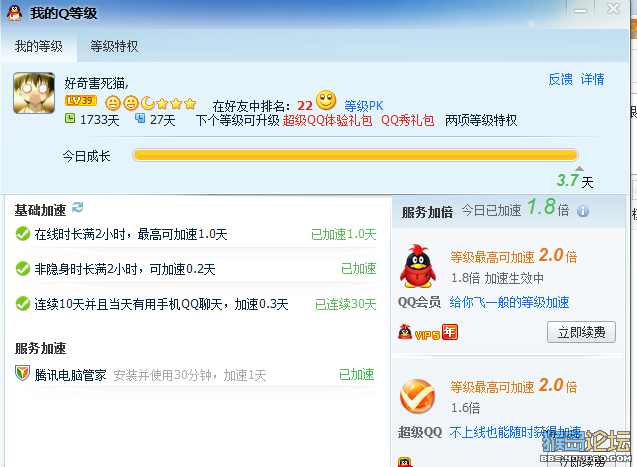Screen dimensions: 637x467
Task: Click the smiley face beside ranking 22
Action: [x=326, y=100]
